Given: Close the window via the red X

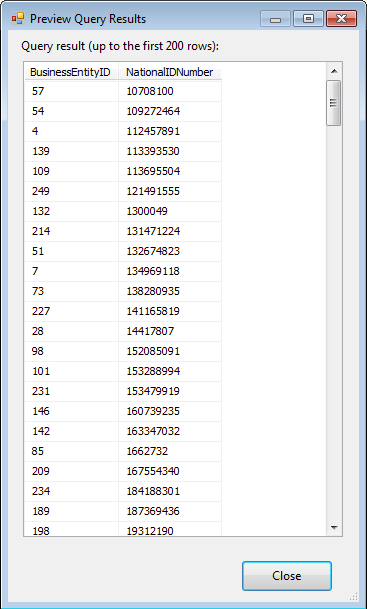Looking at the screenshot, I should (x=341, y=19).
